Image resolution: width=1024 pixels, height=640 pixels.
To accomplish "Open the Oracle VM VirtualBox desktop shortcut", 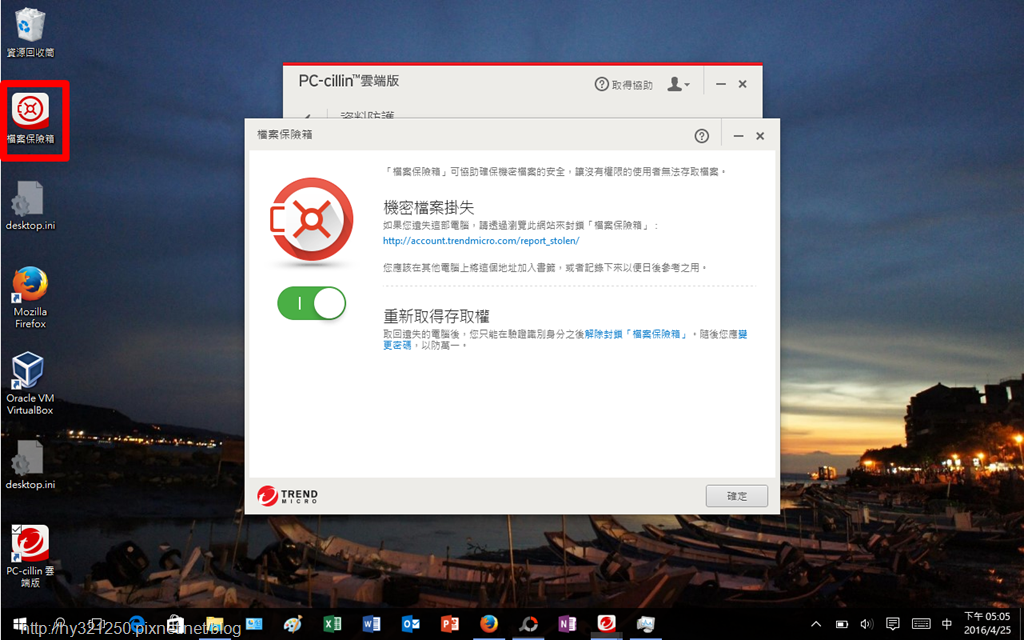I will pyautogui.click(x=30, y=383).
